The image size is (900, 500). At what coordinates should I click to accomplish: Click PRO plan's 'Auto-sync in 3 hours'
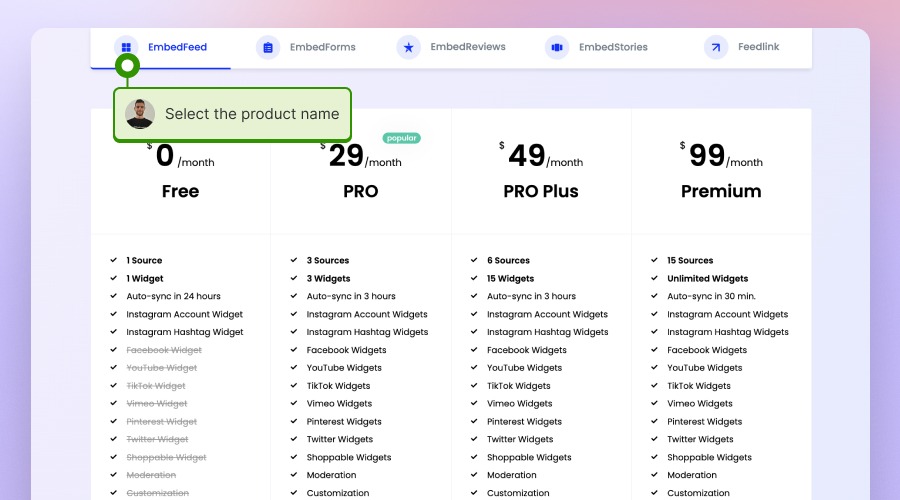(x=351, y=296)
